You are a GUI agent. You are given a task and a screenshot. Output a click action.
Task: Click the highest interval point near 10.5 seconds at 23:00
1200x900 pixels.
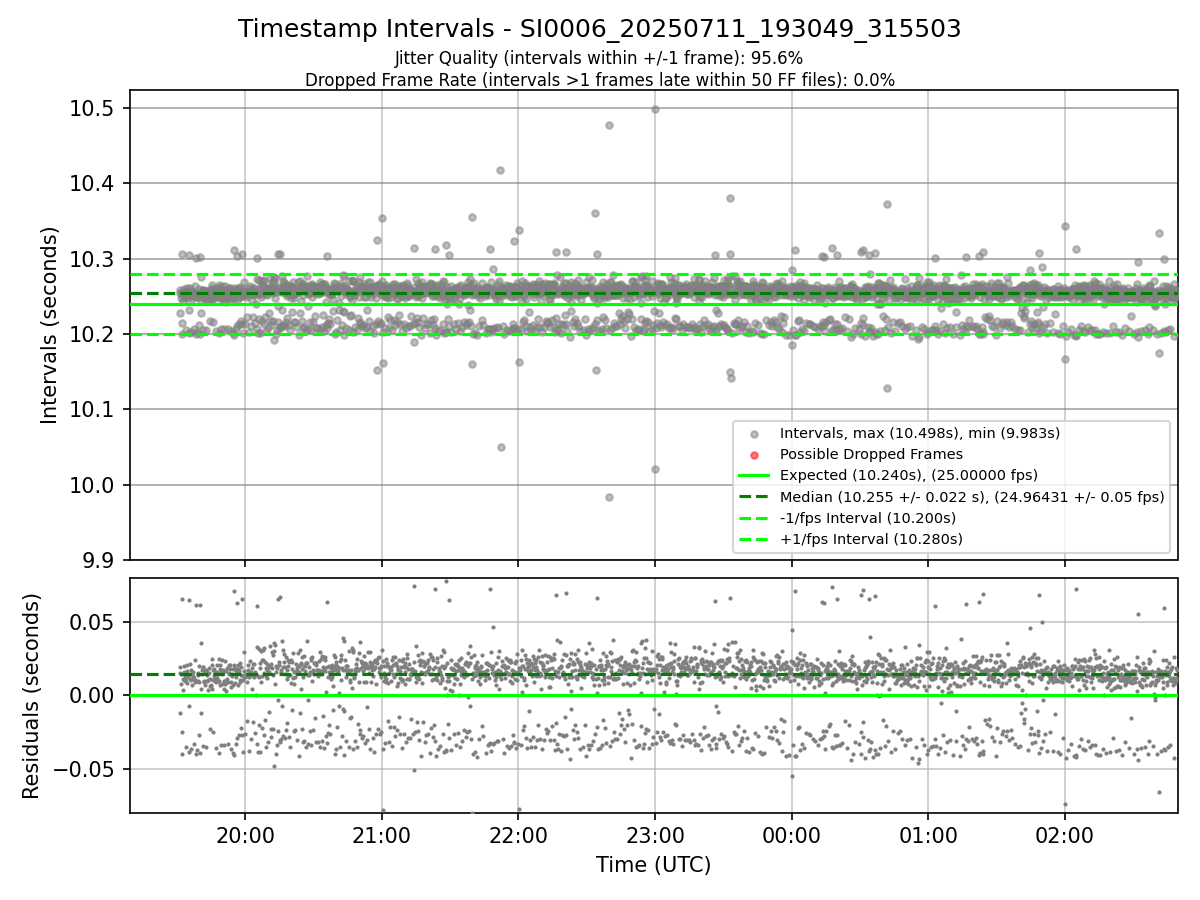[655, 109]
